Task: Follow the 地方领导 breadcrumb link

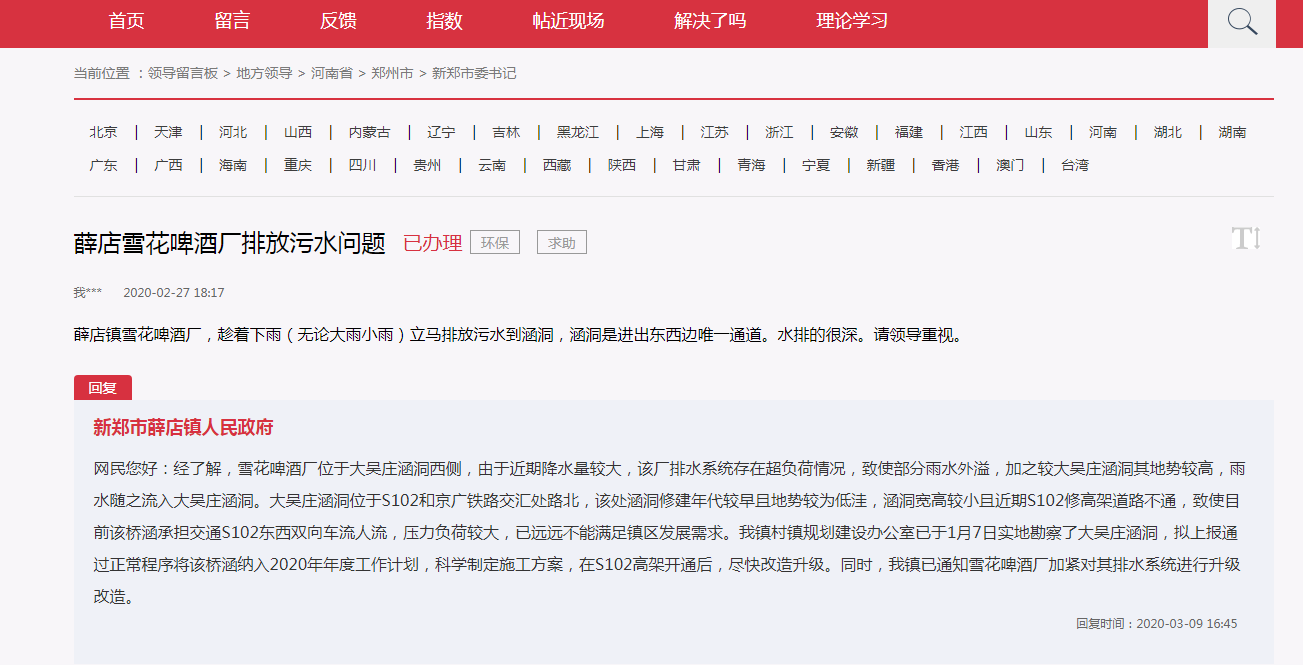Action: coord(264,73)
